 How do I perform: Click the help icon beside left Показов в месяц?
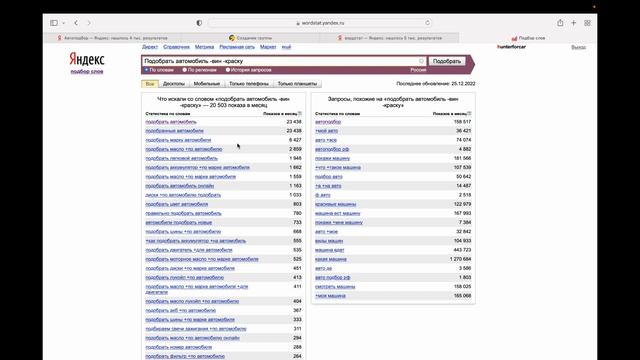[x=300, y=113]
